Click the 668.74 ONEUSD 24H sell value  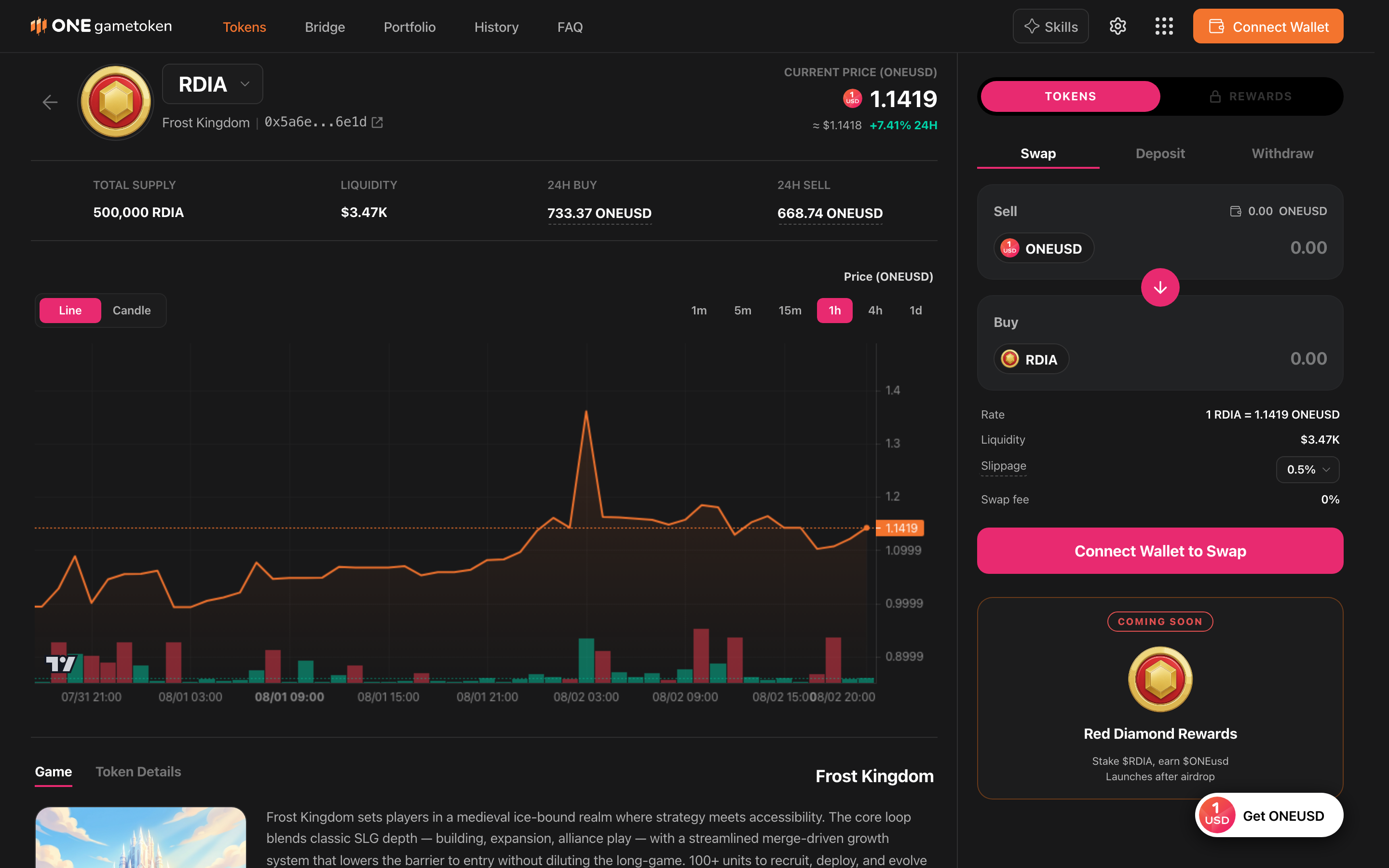(830, 214)
